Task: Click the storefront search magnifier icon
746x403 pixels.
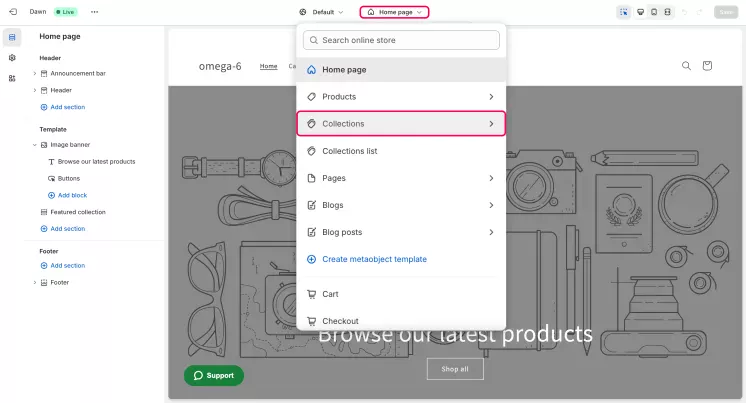Action: (x=686, y=66)
